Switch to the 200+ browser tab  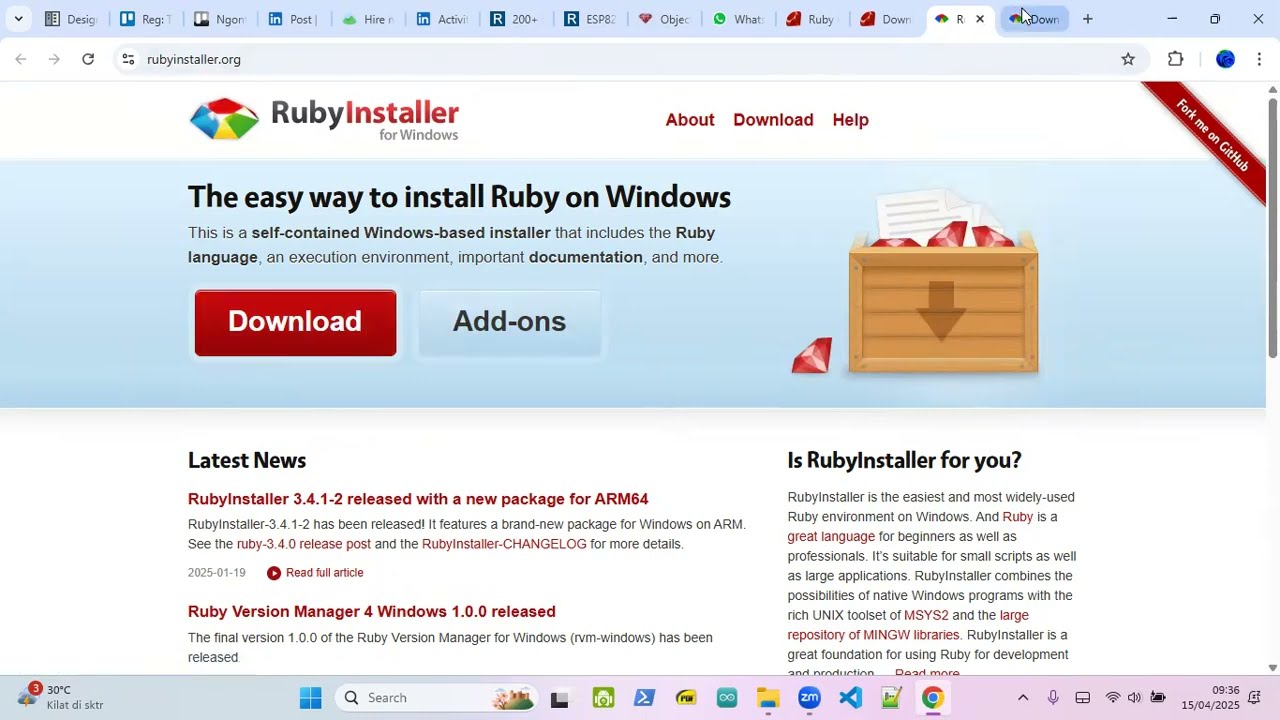click(x=515, y=19)
